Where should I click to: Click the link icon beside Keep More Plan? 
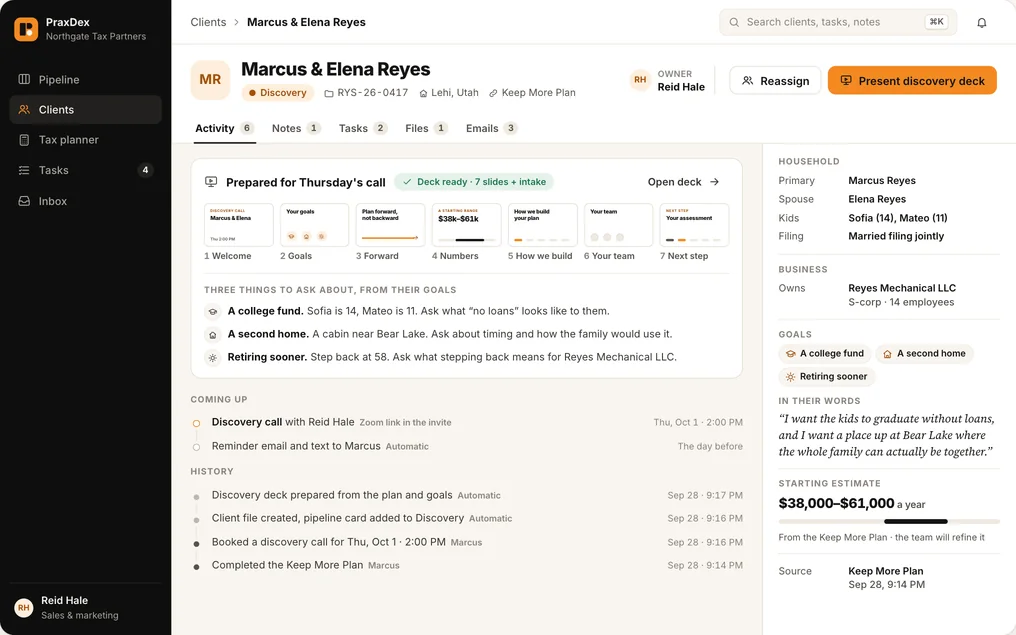pos(493,93)
